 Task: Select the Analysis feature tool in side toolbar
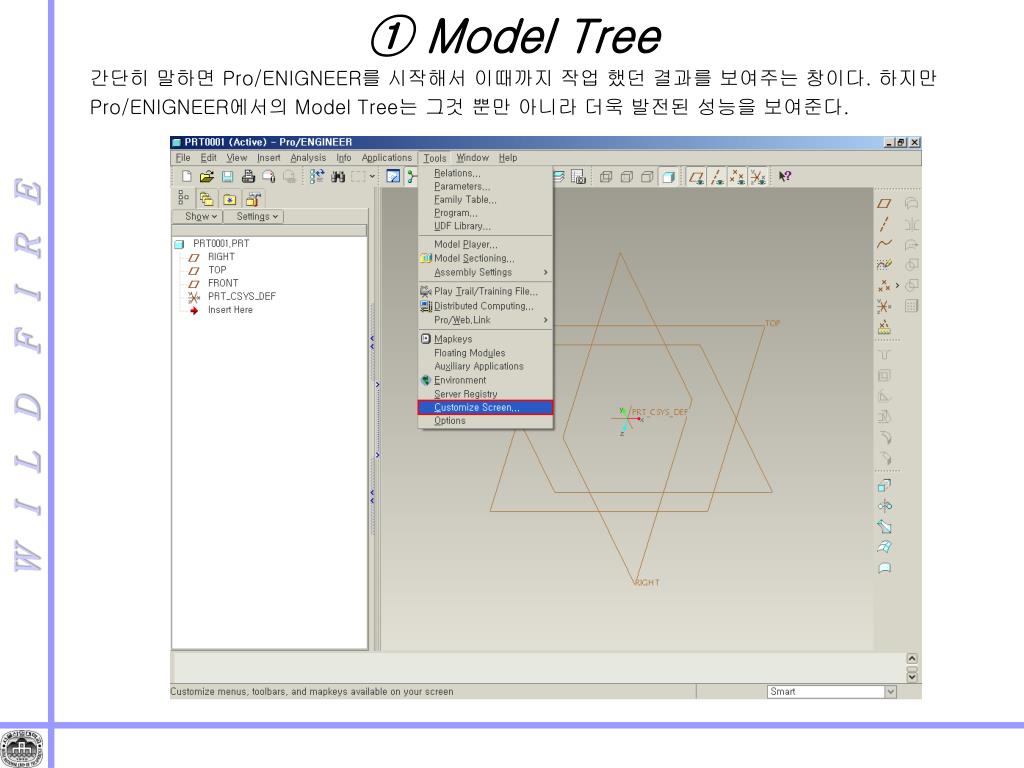pos(884,327)
